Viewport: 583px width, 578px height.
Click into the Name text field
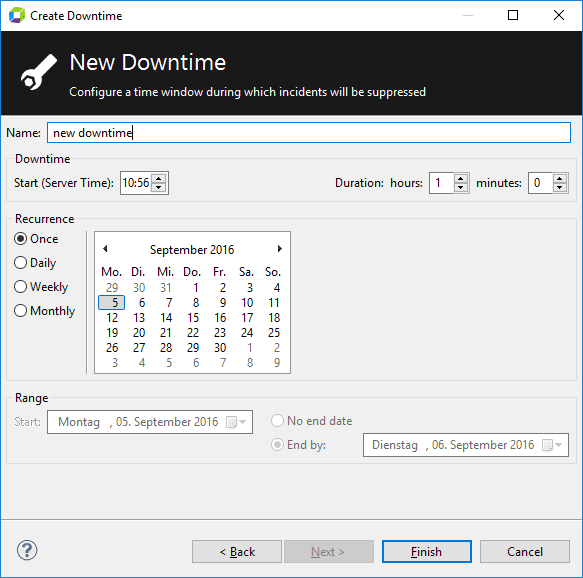point(309,133)
